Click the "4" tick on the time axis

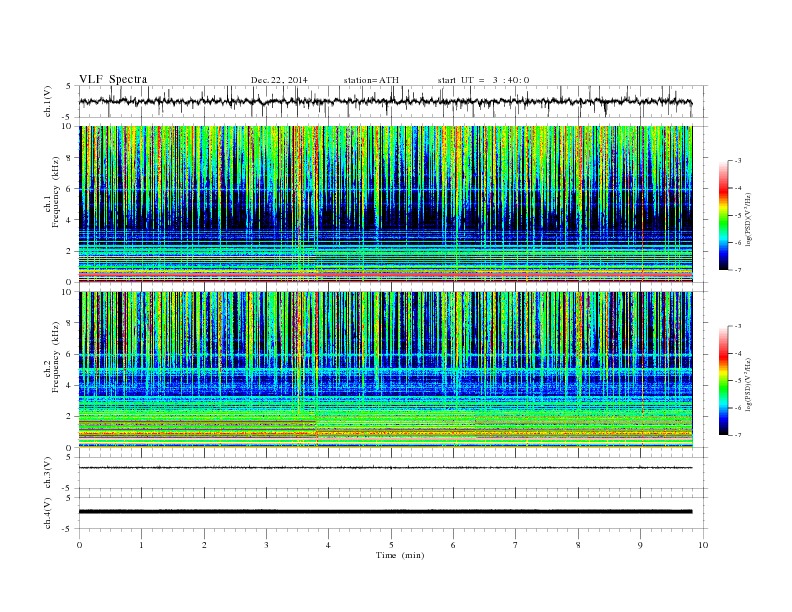328,545
